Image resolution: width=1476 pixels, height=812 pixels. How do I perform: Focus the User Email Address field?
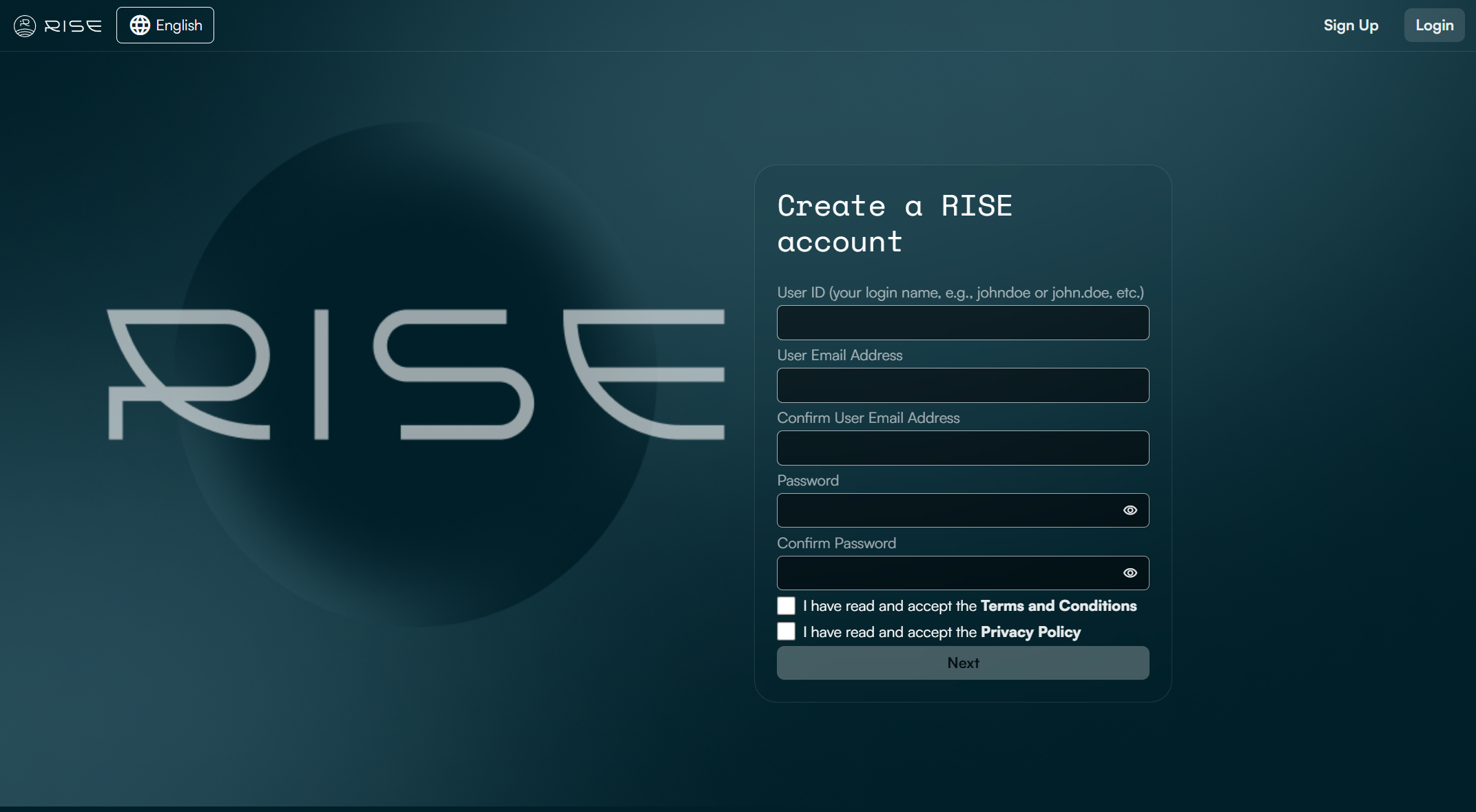[963, 386]
